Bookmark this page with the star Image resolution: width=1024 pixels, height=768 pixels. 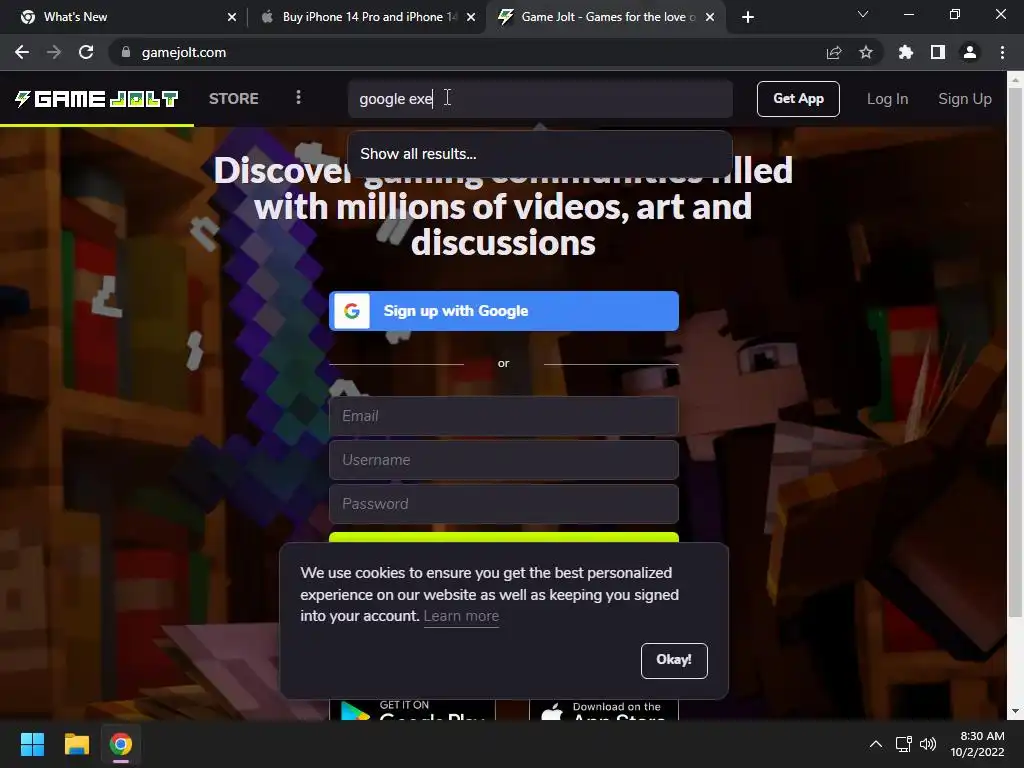point(866,52)
